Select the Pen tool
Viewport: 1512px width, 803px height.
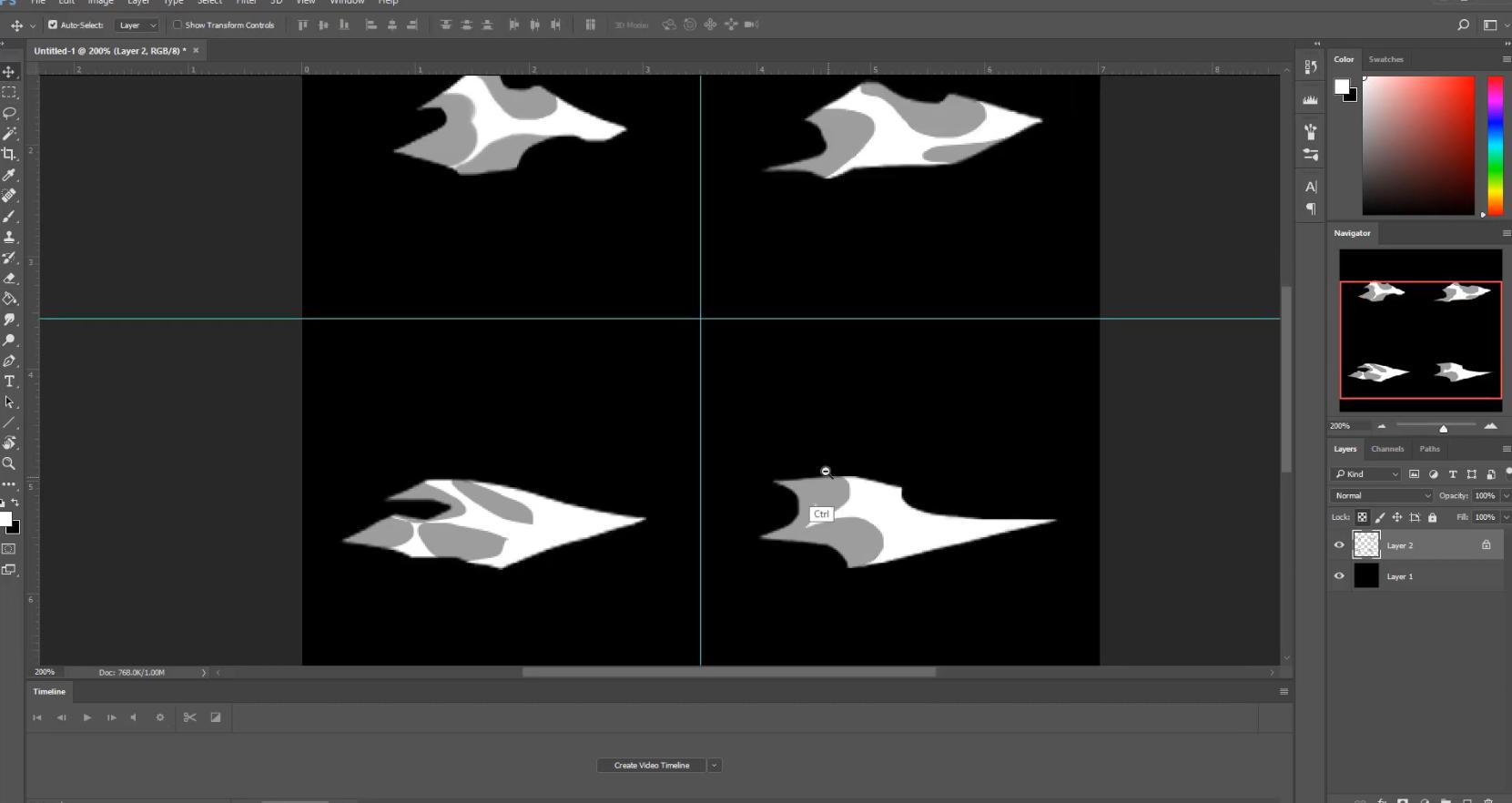(x=9, y=361)
